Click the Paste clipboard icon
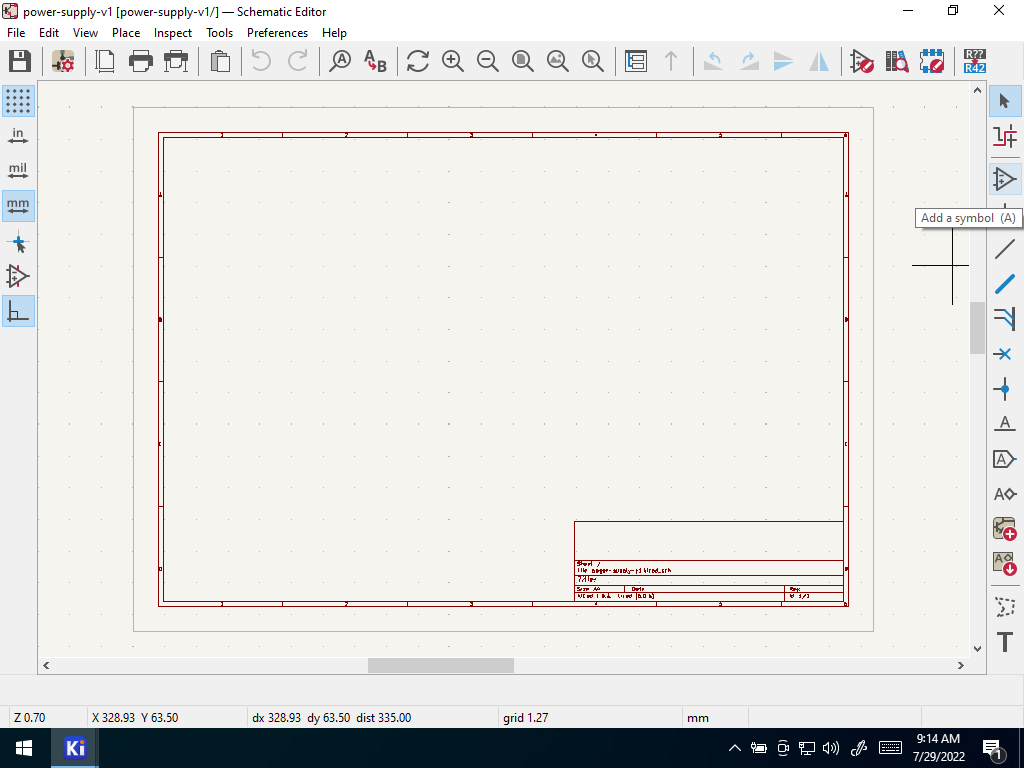 [x=221, y=61]
